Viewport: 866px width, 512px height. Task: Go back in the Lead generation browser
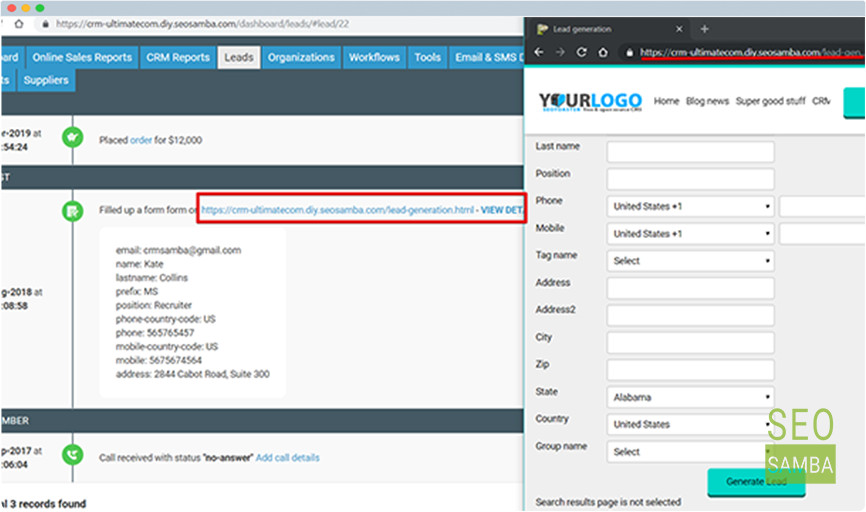[539, 52]
